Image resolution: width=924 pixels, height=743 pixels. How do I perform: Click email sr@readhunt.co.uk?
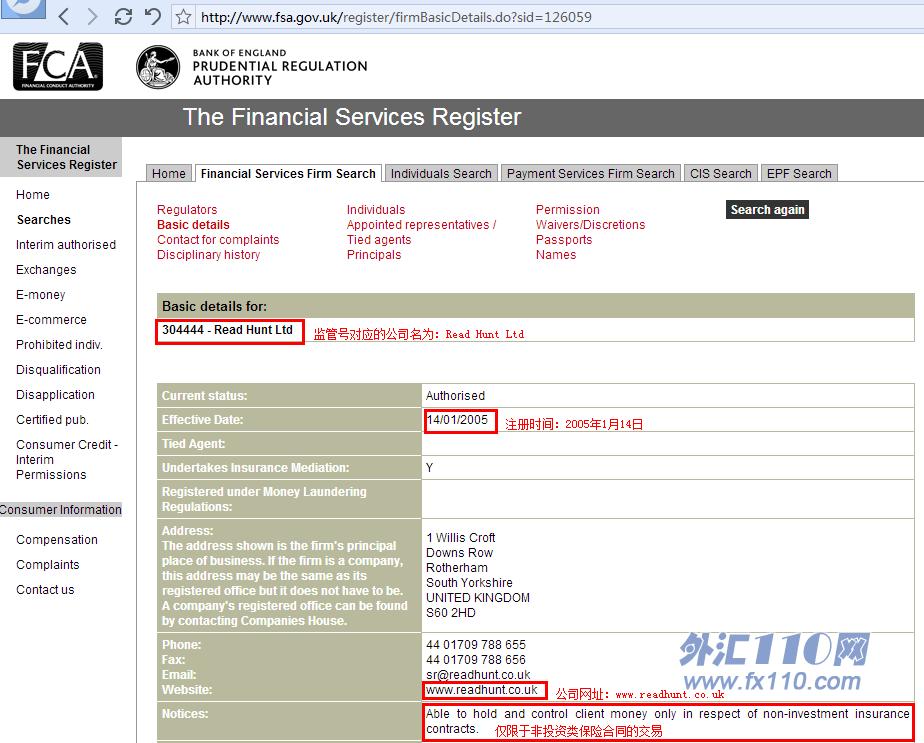coord(478,675)
